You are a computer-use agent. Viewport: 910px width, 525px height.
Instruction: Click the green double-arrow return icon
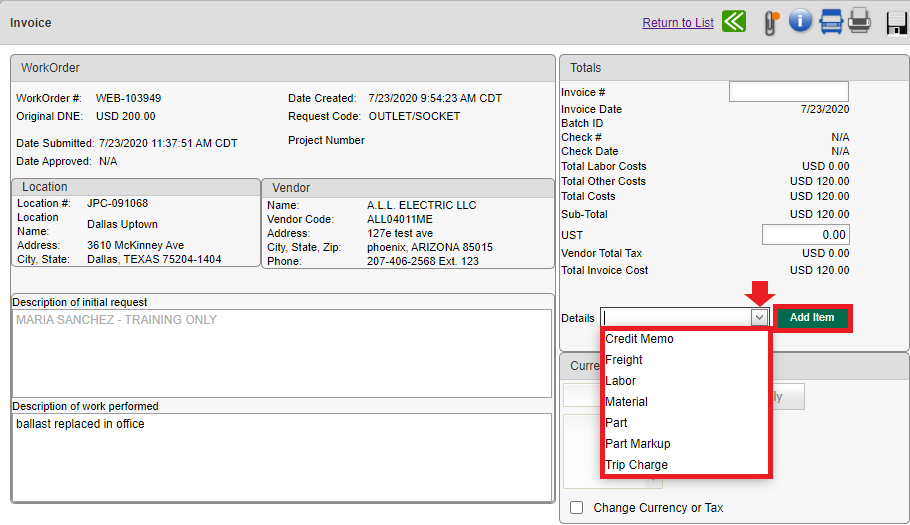[734, 22]
